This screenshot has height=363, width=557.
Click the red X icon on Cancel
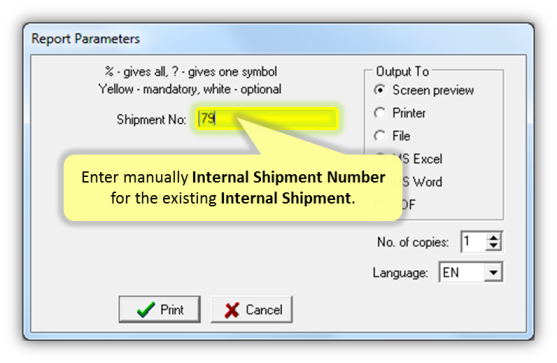(232, 310)
